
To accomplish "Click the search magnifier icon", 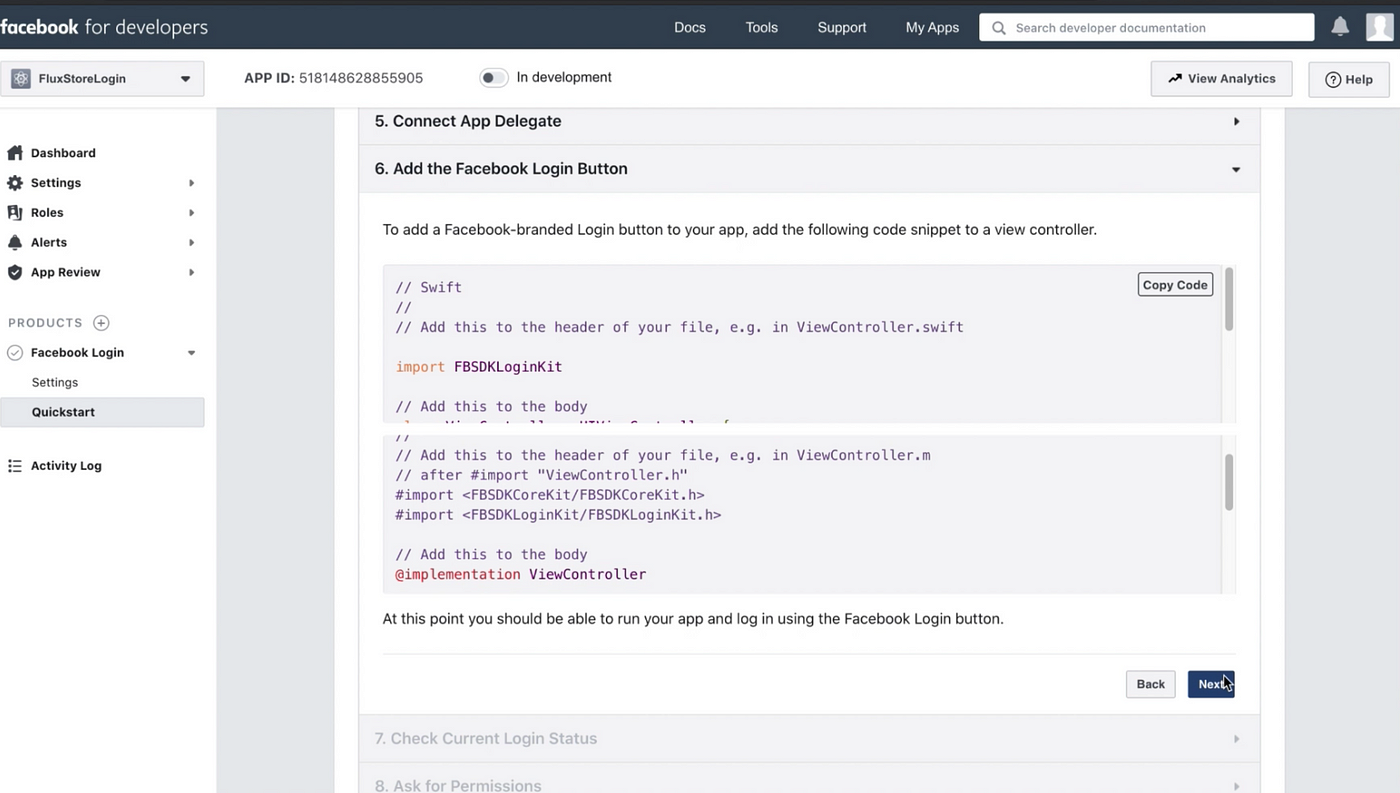I will tap(998, 28).
